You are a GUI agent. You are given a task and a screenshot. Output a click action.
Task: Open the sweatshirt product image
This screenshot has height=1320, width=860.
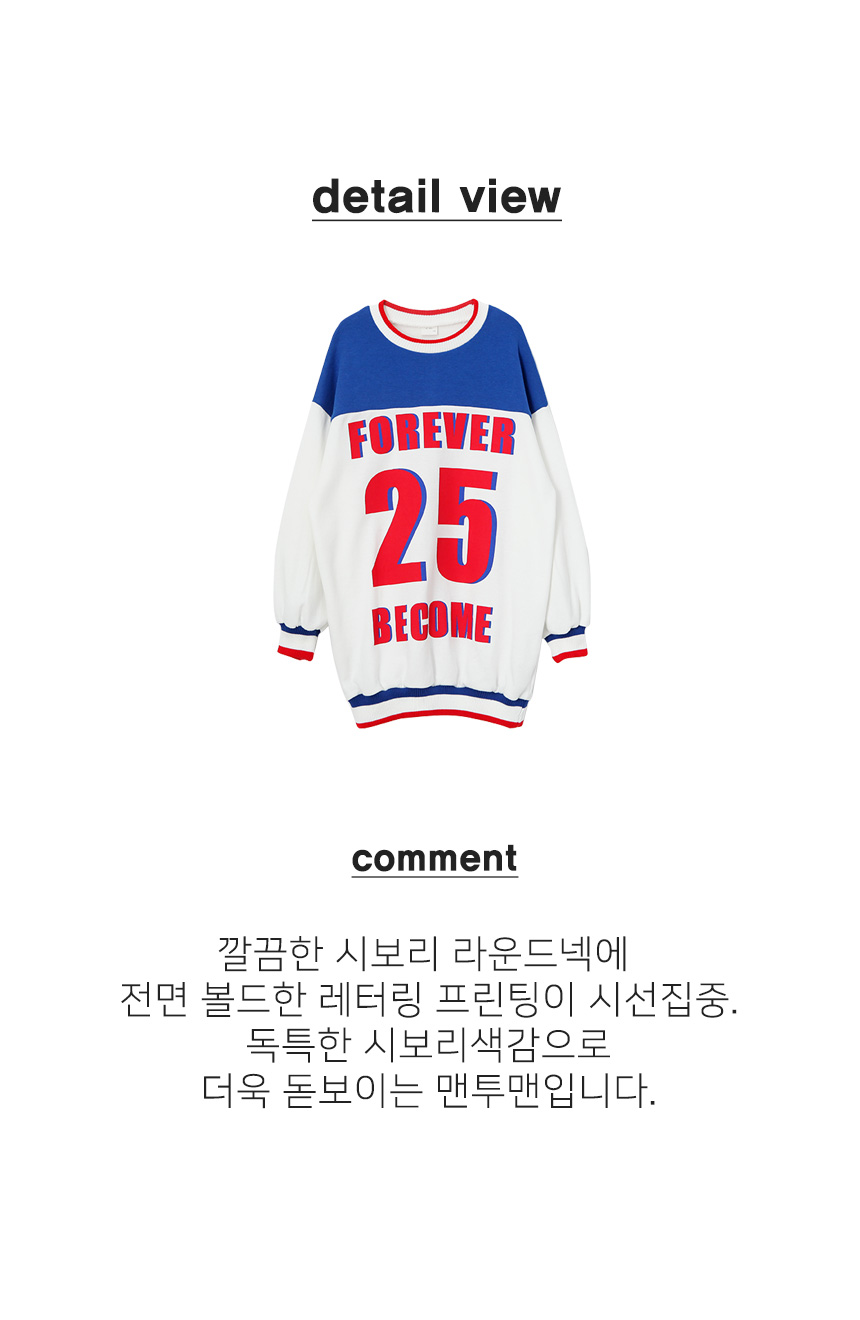(433, 512)
